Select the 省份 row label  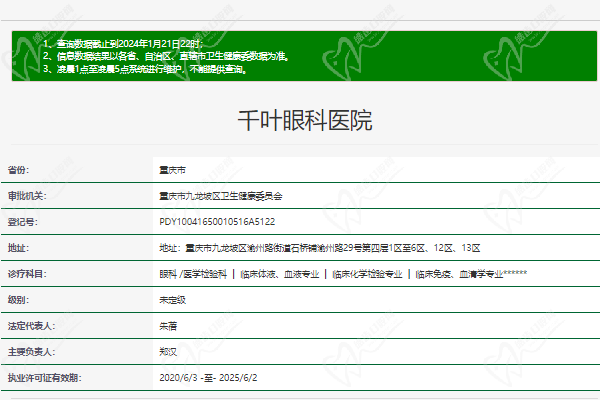point(19,170)
